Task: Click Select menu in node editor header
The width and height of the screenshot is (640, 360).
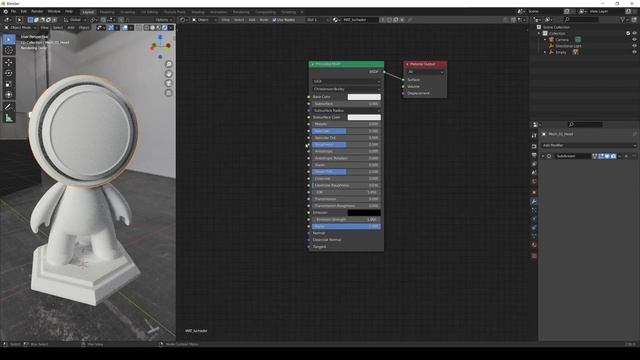Action: pyautogui.click(x=239, y=20)
